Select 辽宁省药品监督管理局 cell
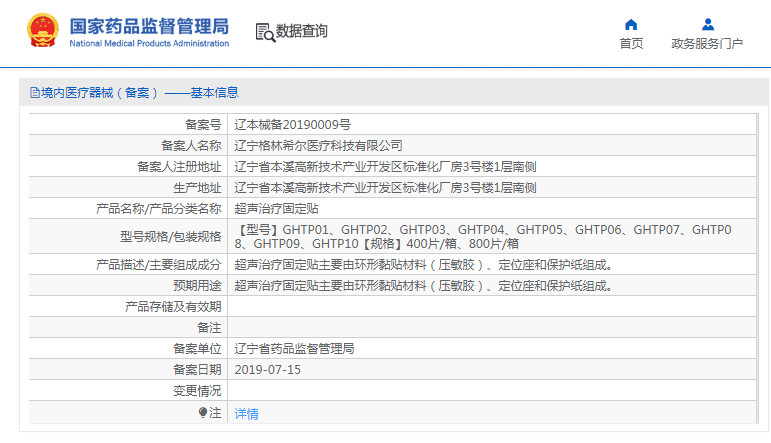The height and width of the screenshot is (443, 771). pyautogui.click(x=294, y=349)
